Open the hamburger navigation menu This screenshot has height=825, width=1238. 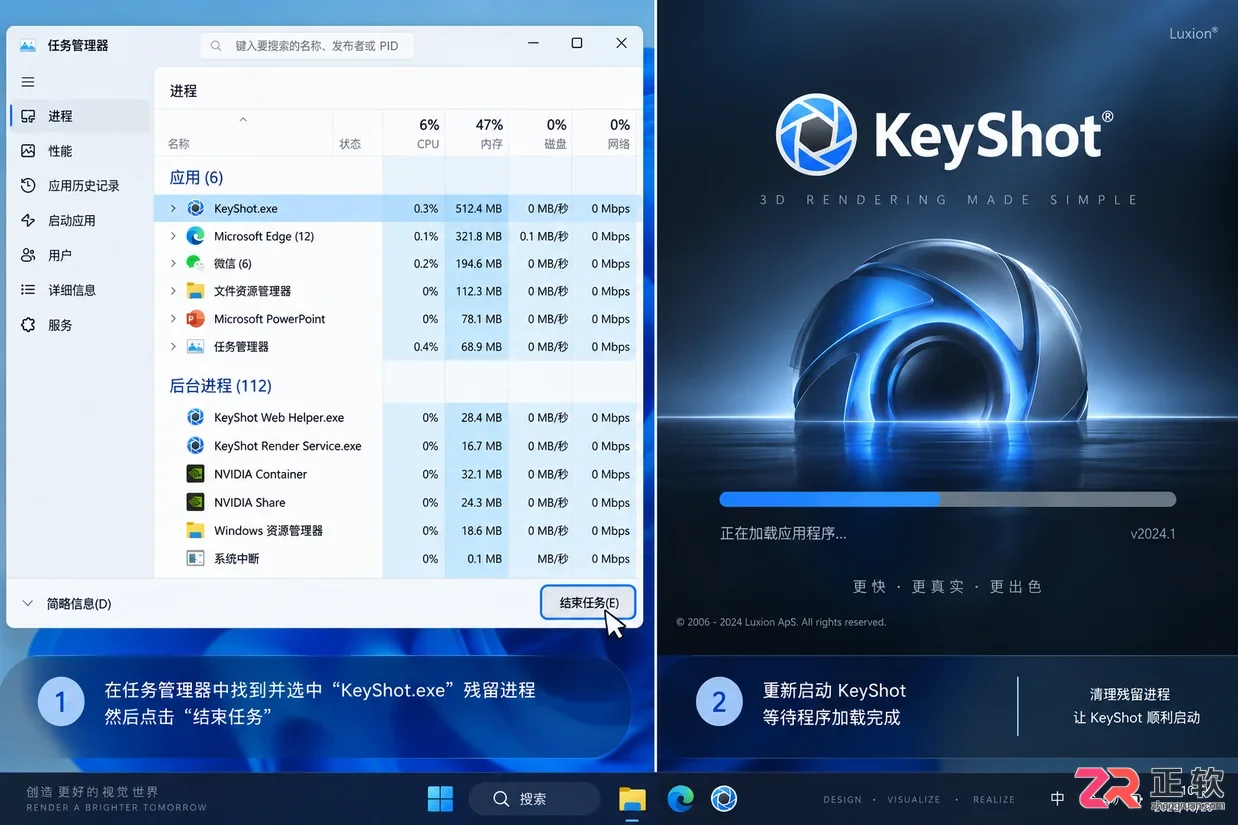pos(28,82)
